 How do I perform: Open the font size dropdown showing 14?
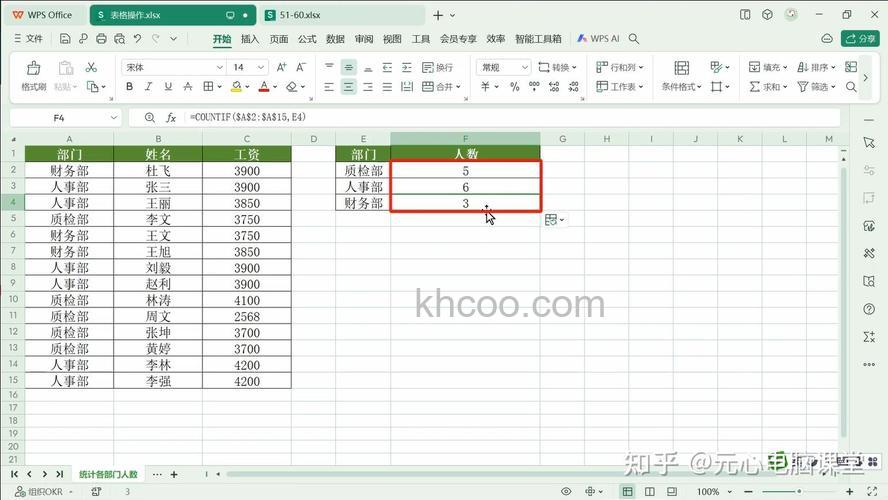pos(261,67)
